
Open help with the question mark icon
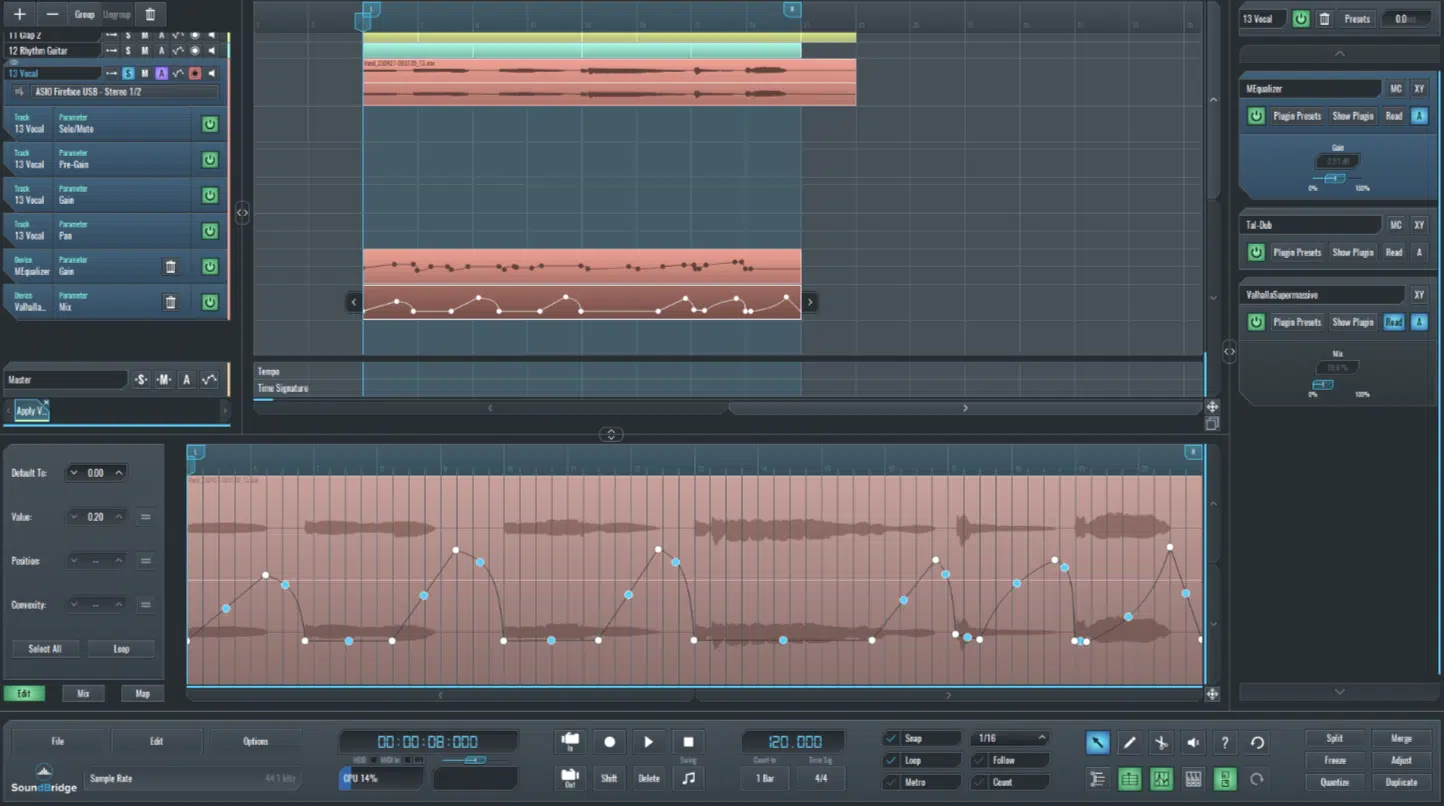[x=1225, y=742]
